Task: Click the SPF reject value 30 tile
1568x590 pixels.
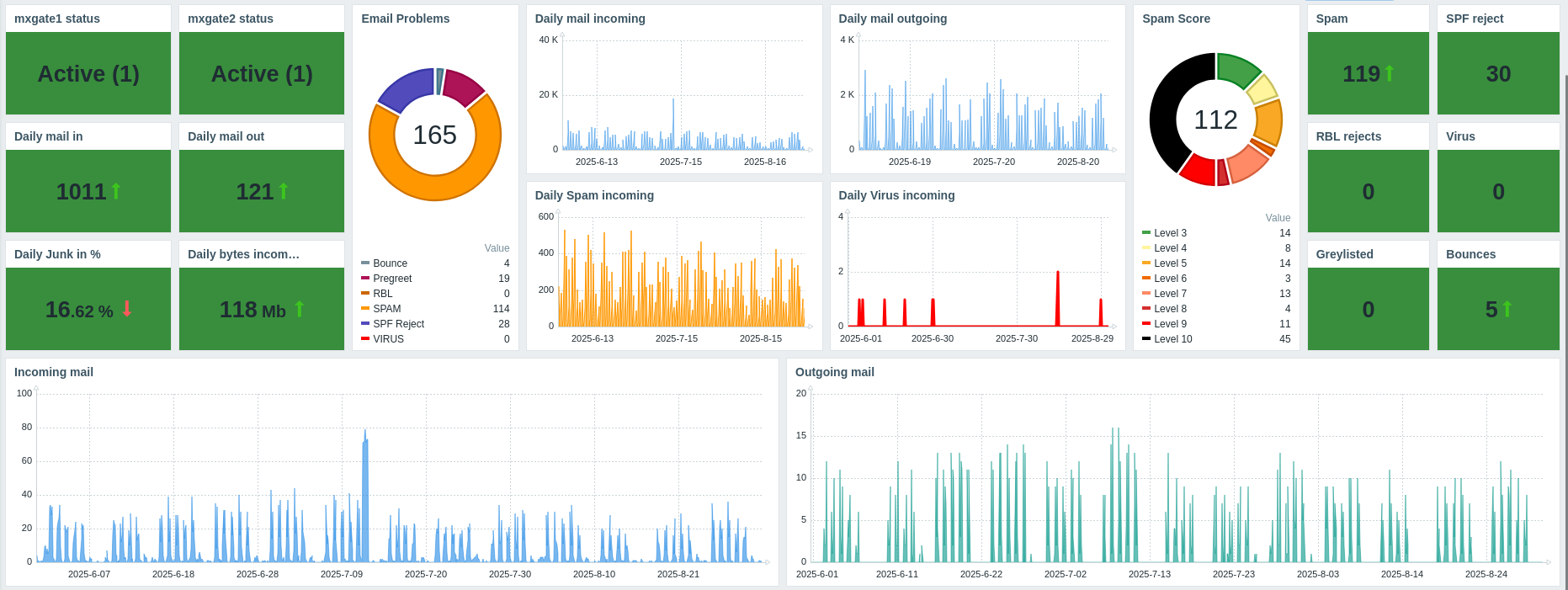Action: click(x=1498, y=74)
